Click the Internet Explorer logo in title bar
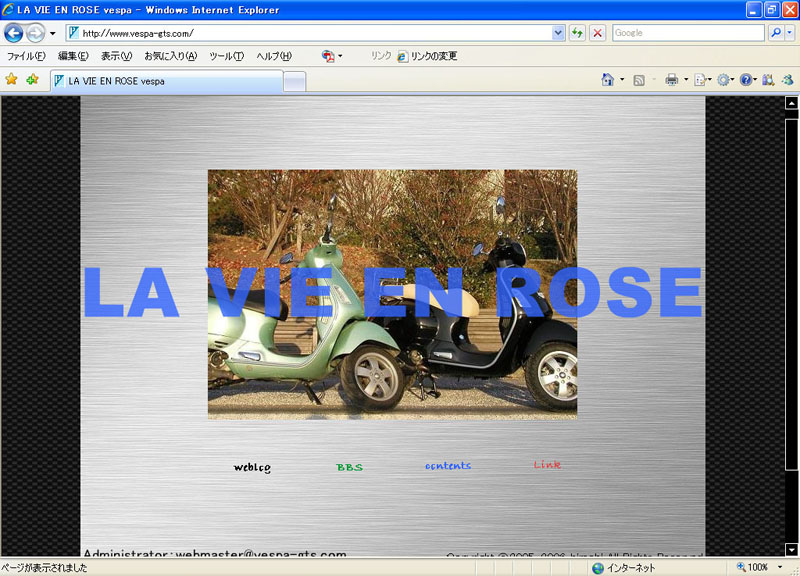 tap(8, 9)
